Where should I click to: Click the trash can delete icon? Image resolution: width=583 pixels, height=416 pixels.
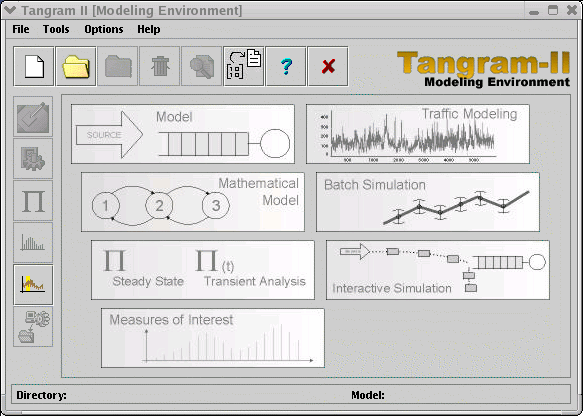[160, 67]
